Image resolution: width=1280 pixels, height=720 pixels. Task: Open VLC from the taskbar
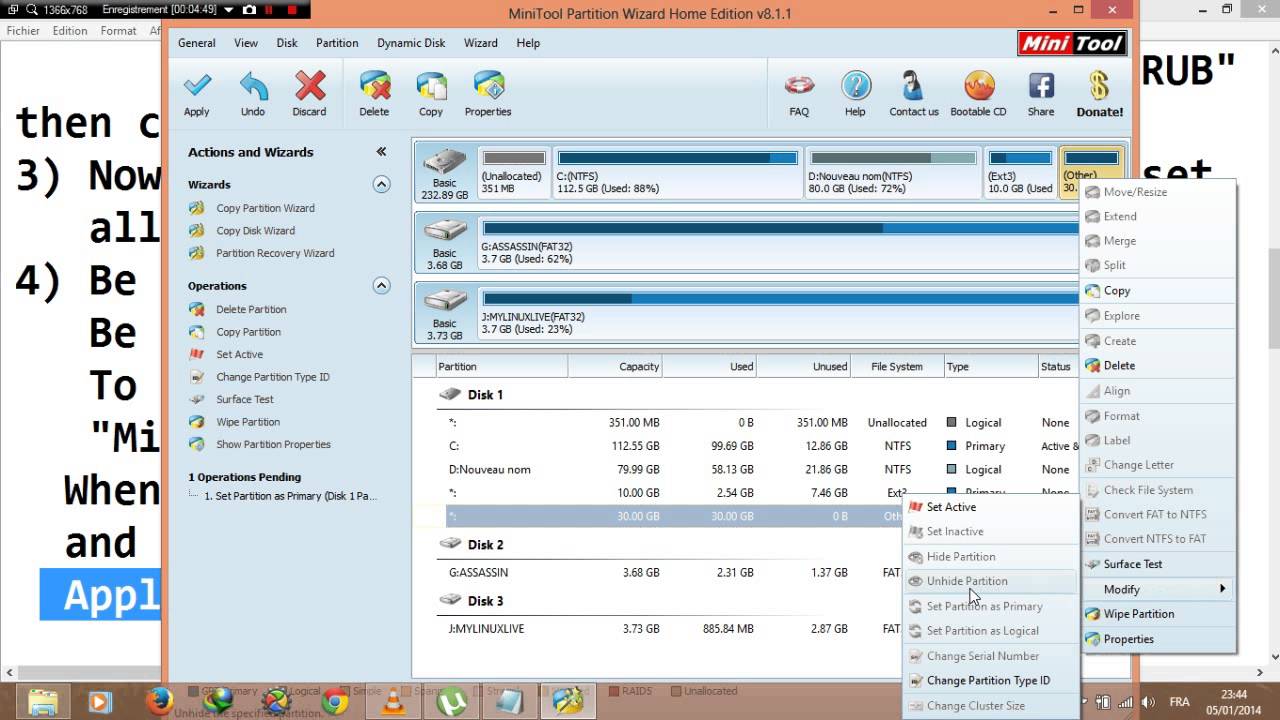(x=394, y=702)
